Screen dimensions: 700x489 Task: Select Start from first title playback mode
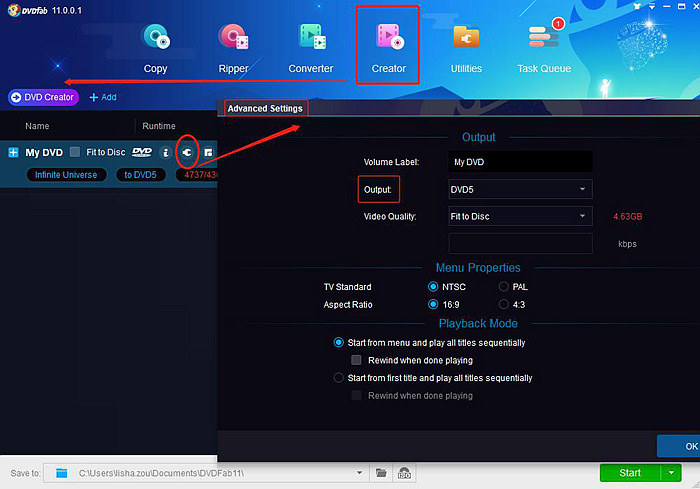(338, 378)
